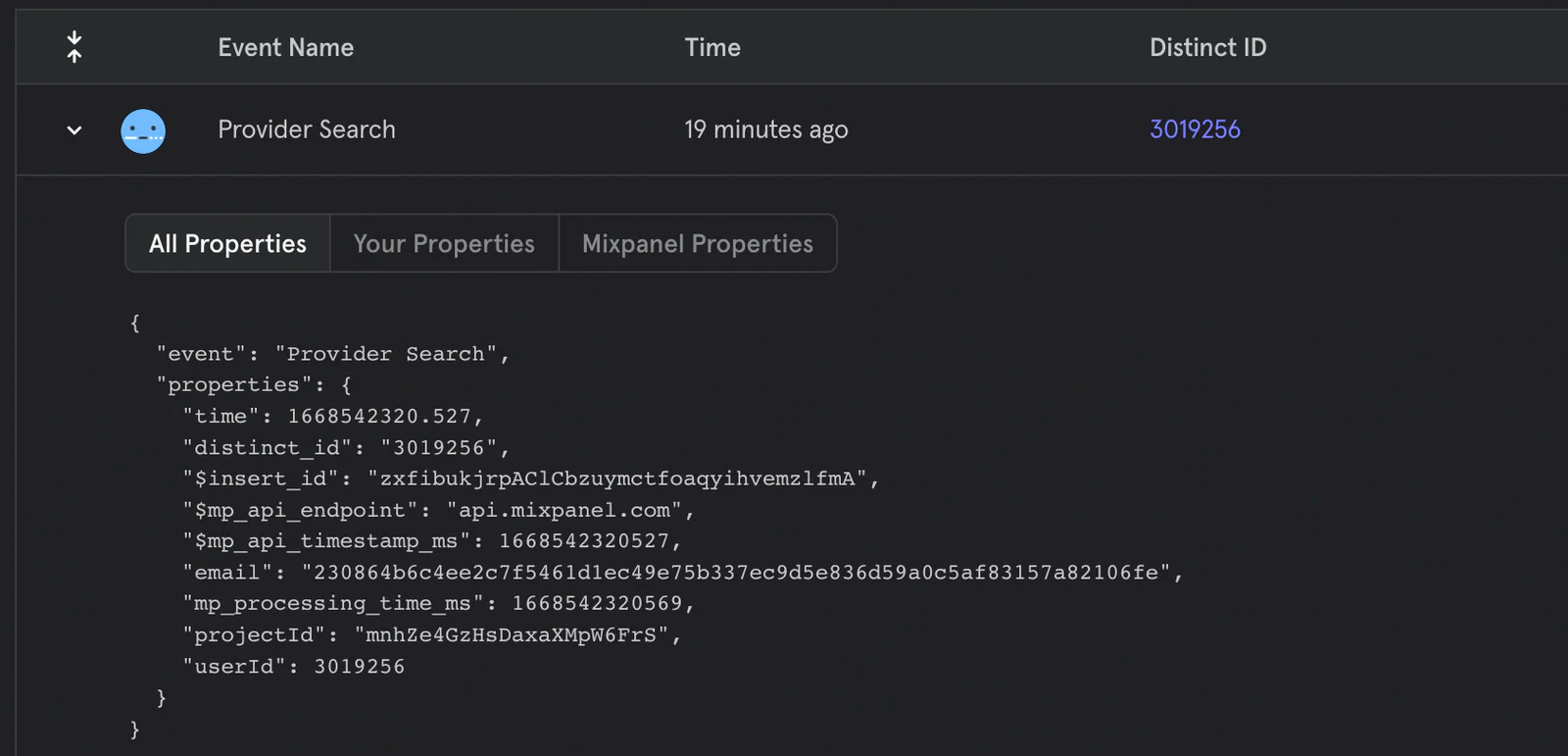Viewport: 1568px width, 756px height.
Task: Click the Distinct ID column header
Action: [1207, 47]
